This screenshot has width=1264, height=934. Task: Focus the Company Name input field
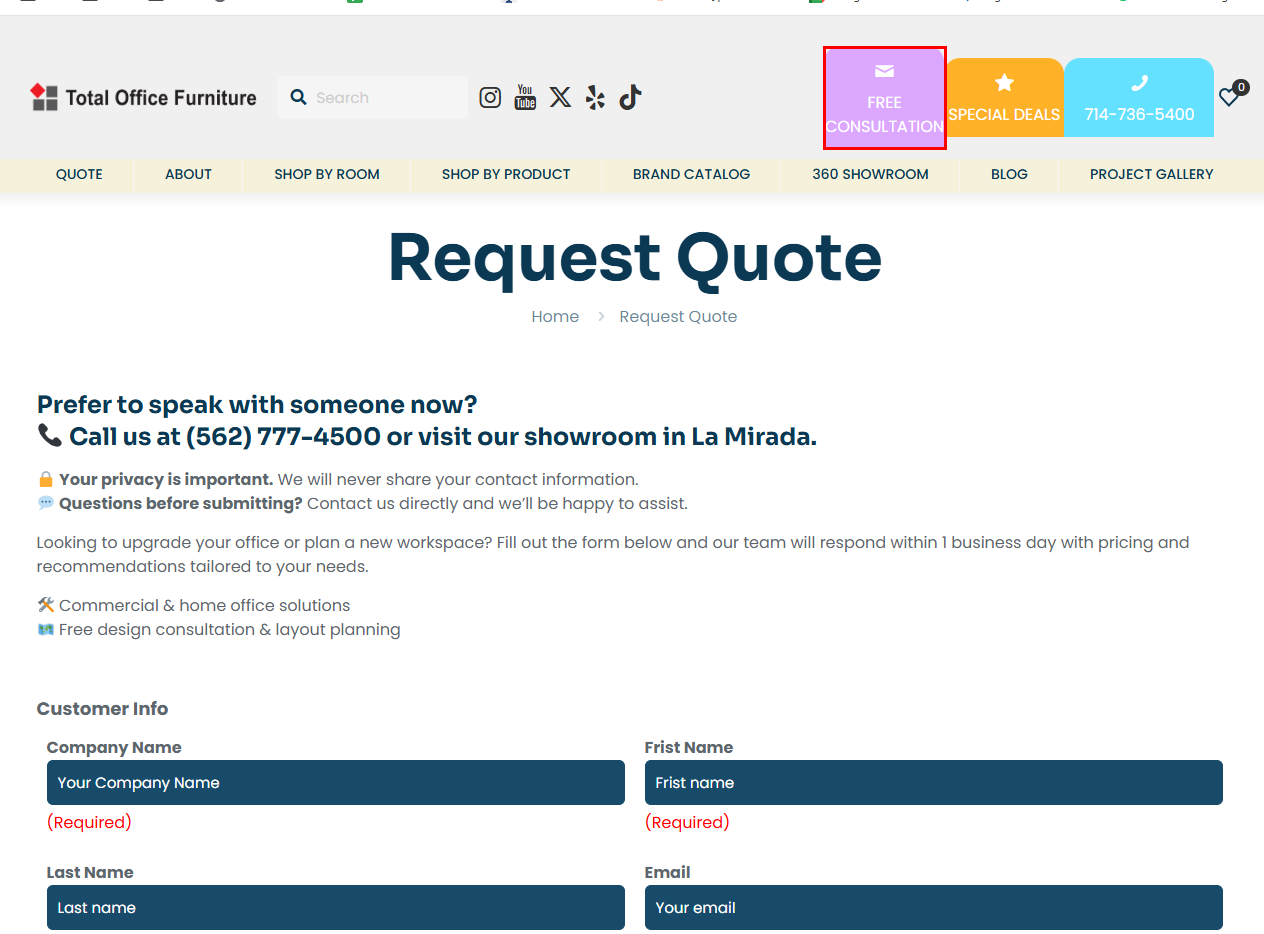click(335, 782)
